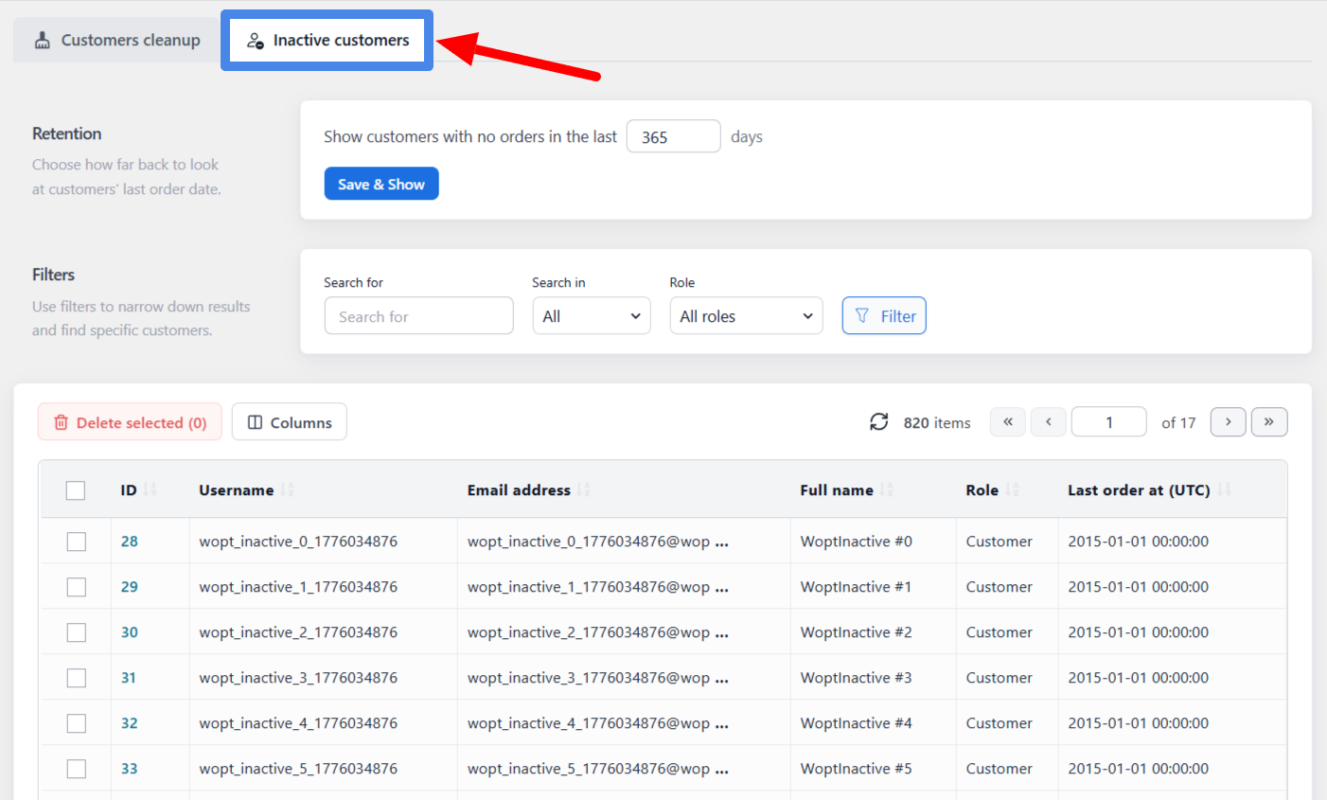This screenshot has width=1327, height=800.
Task: Sort by Username column arrows
Action: click(287, 490)
